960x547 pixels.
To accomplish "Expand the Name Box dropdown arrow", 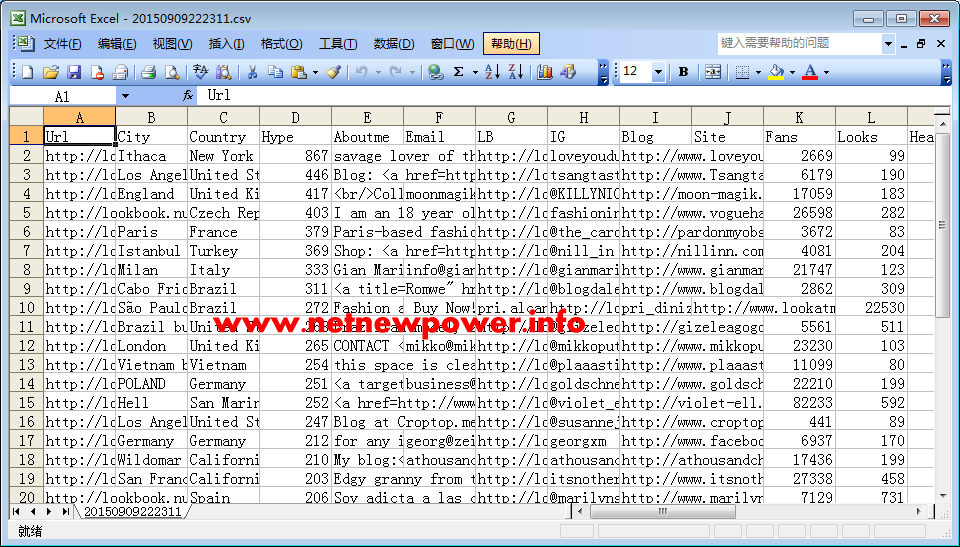I will [x=126, y=96].
